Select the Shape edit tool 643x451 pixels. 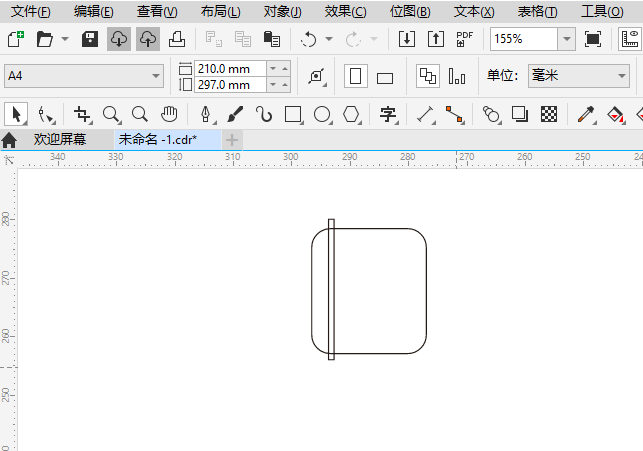pyautogui.click(x=46, y=114)
